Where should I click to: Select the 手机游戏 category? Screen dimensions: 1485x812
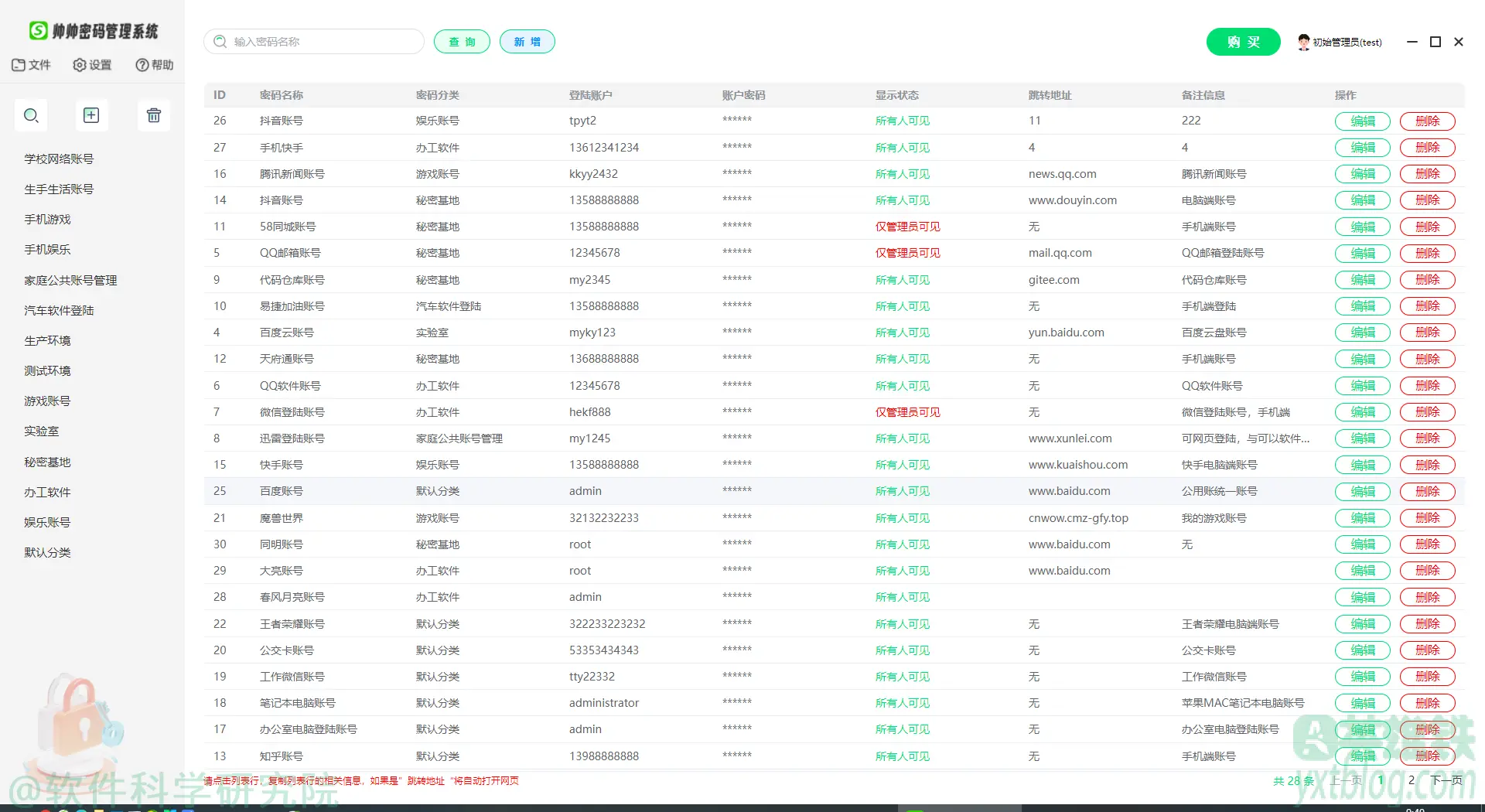pos(47,220)
